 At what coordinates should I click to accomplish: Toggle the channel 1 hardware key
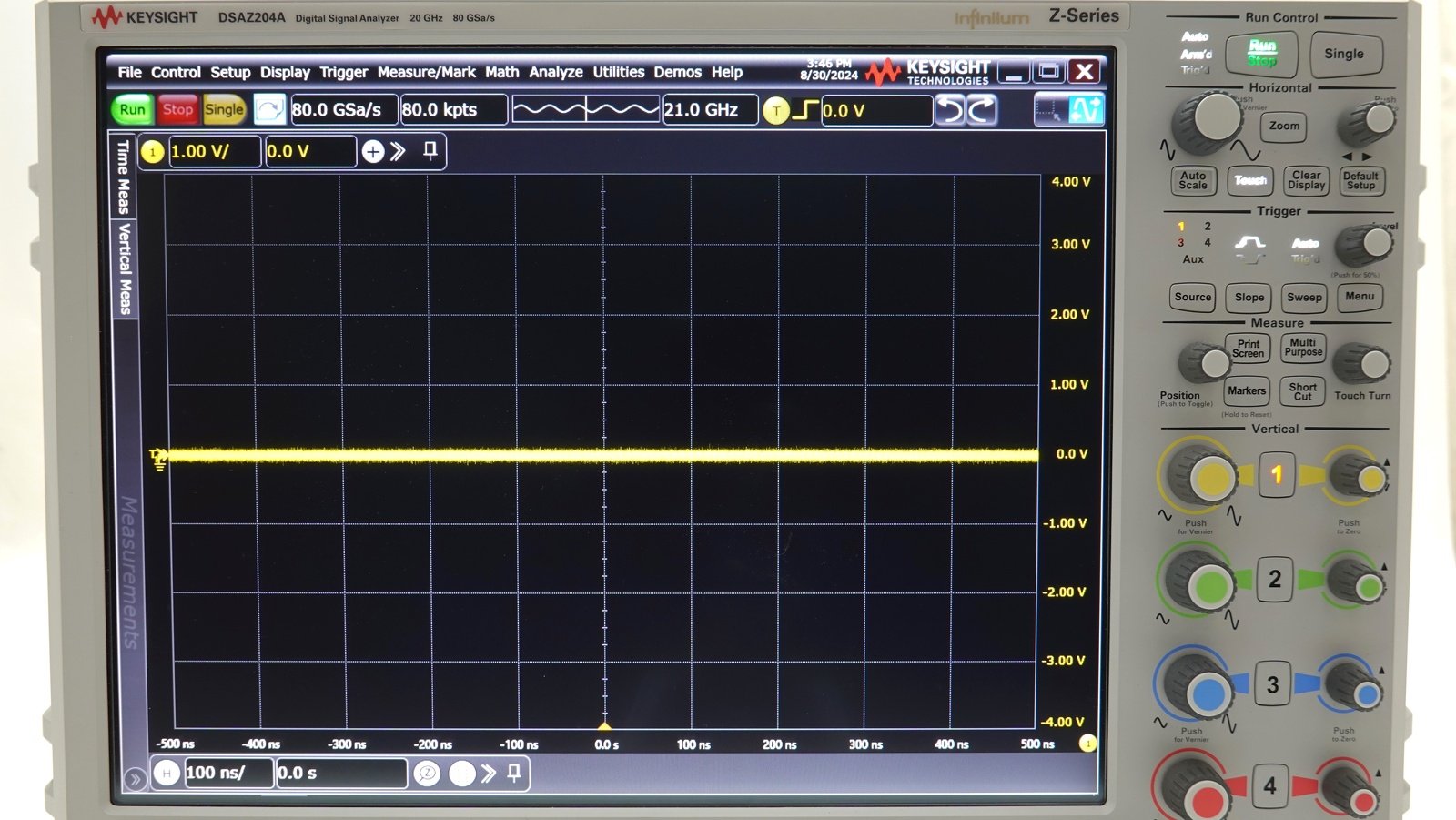[x=1276, y=474]
